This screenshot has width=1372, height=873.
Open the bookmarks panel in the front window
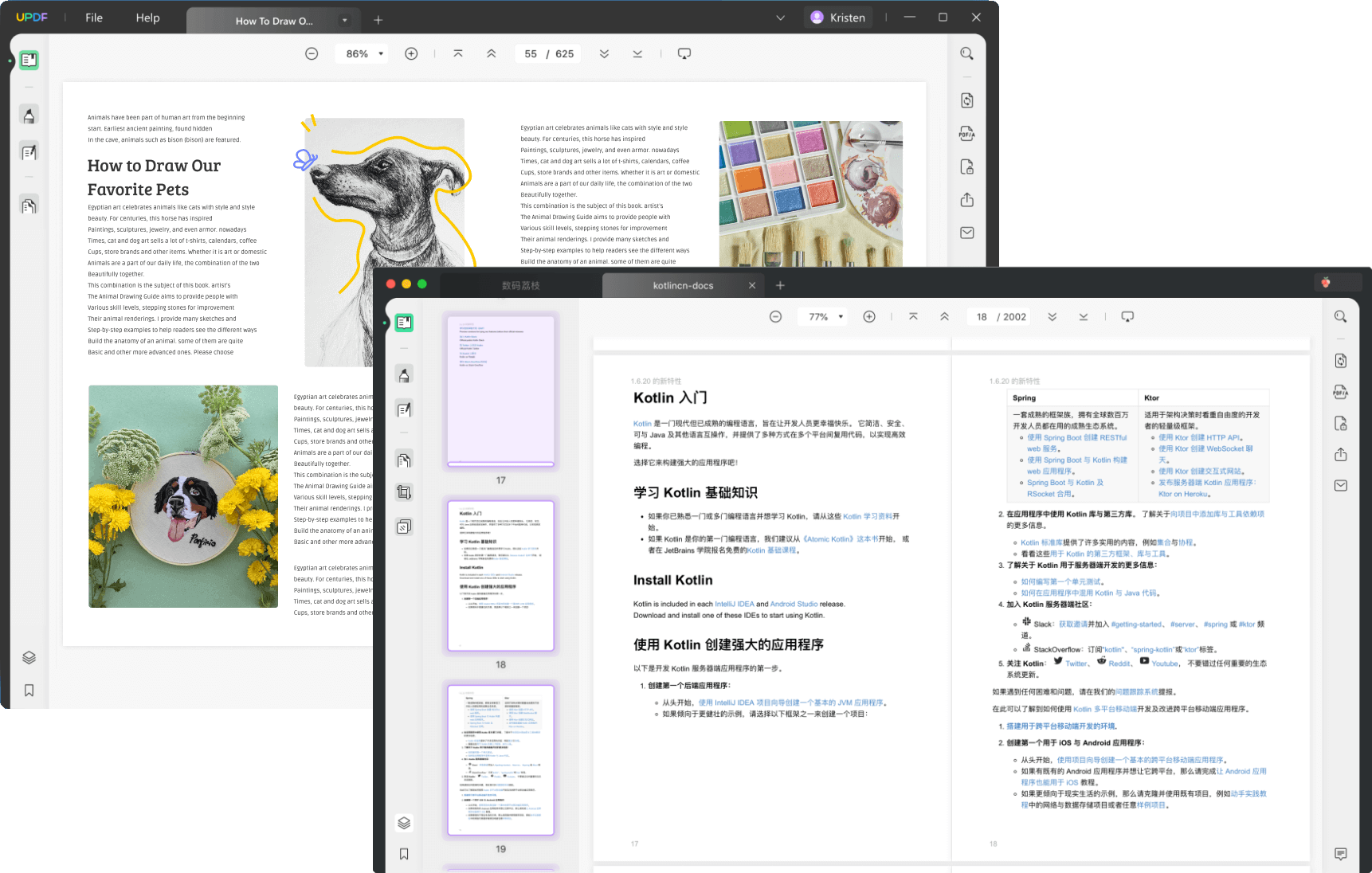point(404,854)
